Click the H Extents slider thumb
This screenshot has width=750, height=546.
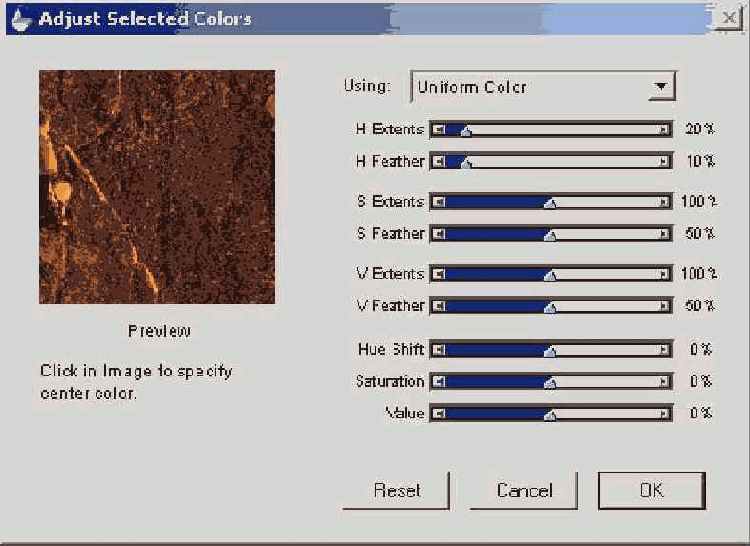466,131
